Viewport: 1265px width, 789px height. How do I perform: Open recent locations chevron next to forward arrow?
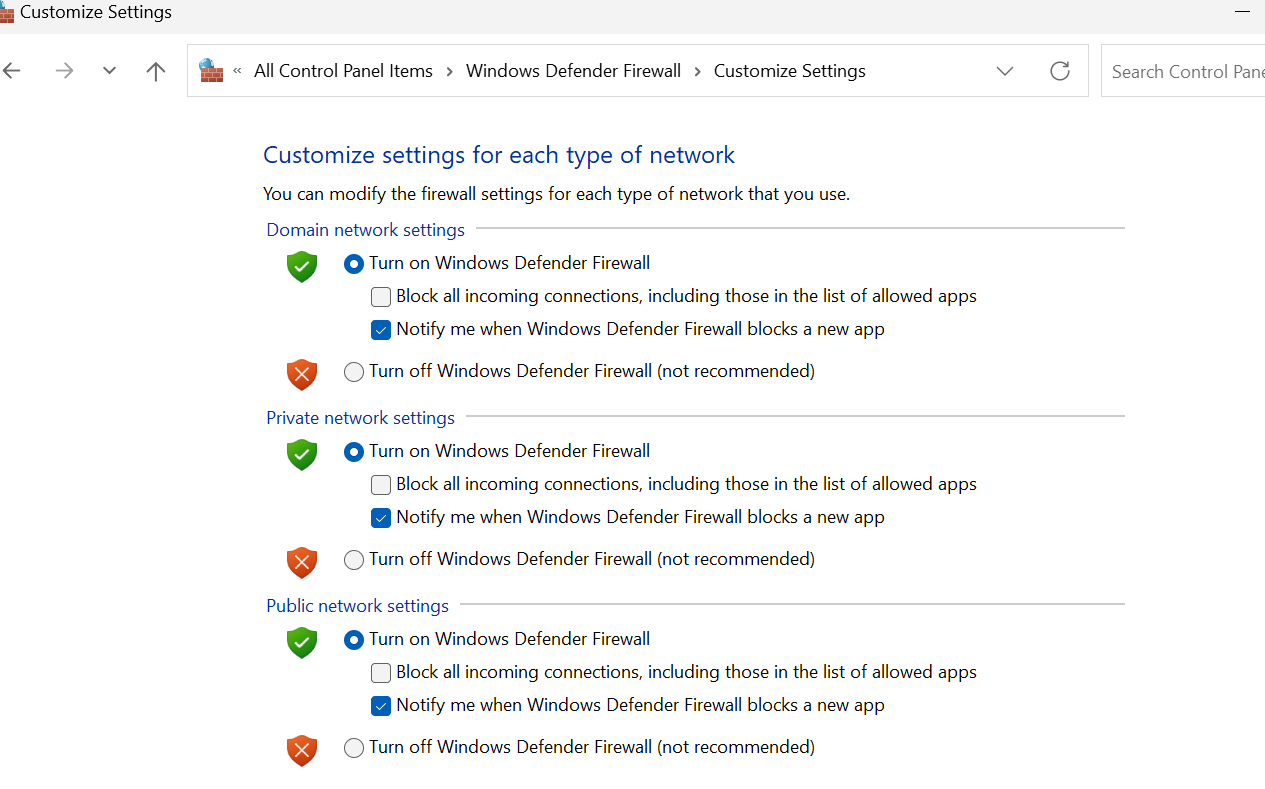pyautogui.click(x=110, y=71)
